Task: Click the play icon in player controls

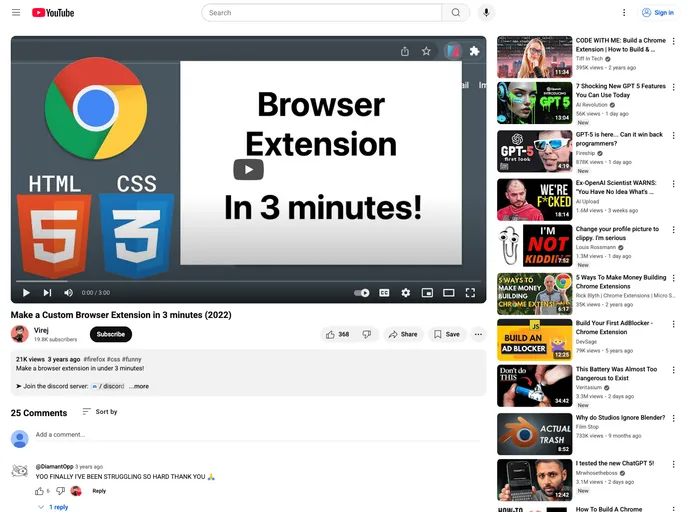Action: (x=26, y=293)
